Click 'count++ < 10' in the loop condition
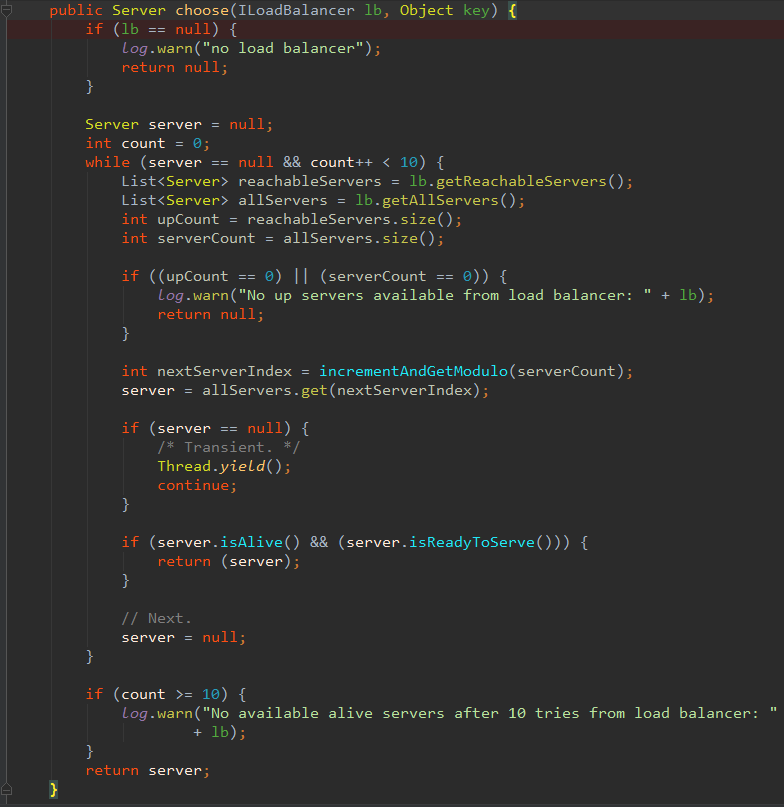Screen dimensions: 784x807 coord(363,163)
